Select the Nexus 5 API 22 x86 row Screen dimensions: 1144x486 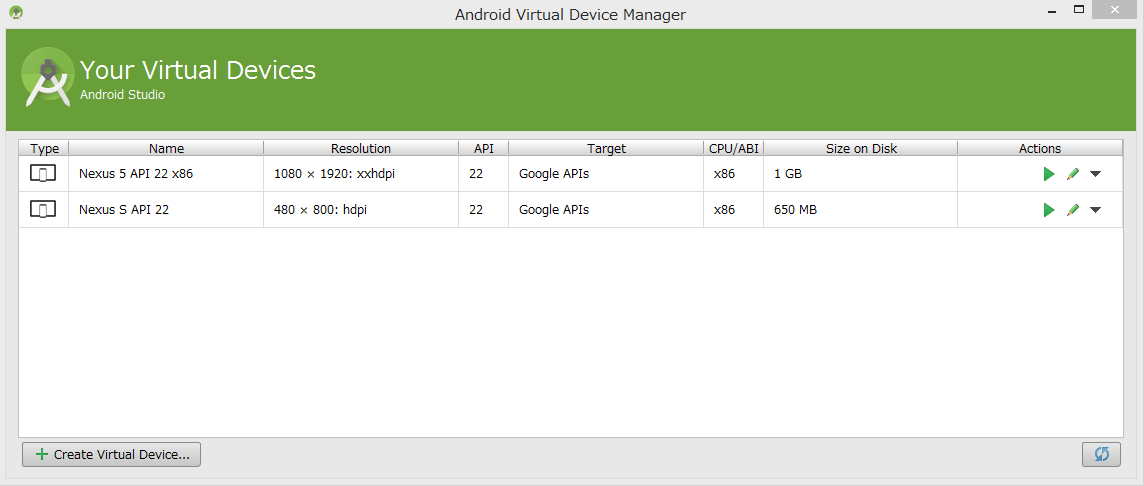pos(571,174)
